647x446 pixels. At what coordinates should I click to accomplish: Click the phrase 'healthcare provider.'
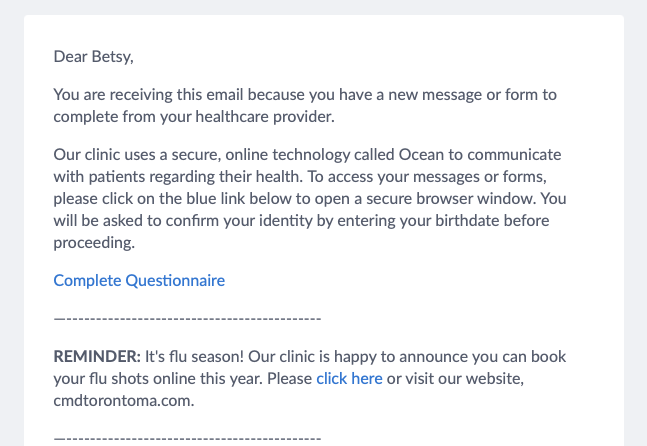point(265,117)
